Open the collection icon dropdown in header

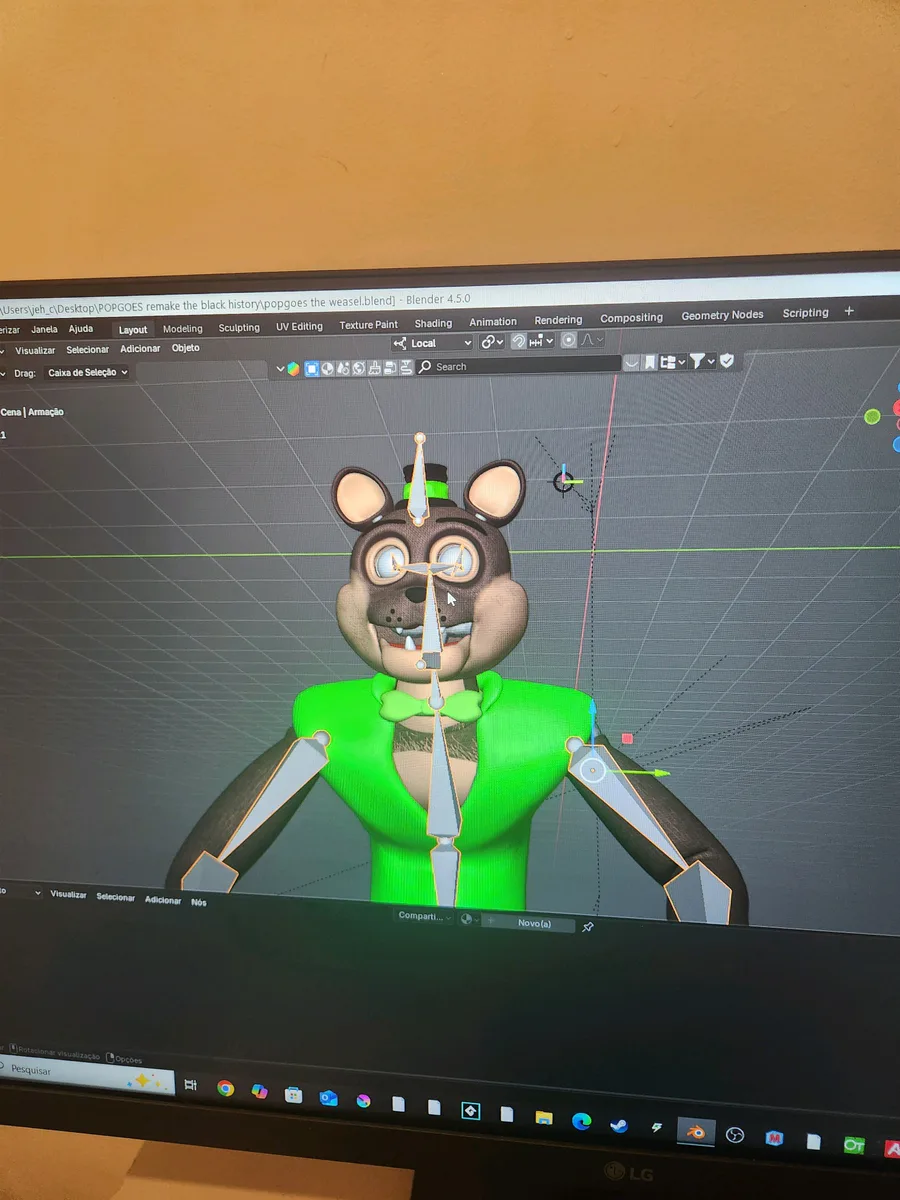click(x=672, y=361)
